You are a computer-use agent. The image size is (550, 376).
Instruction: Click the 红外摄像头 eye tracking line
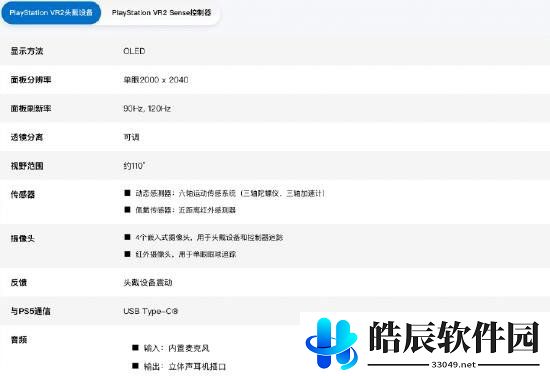(180, 254)
